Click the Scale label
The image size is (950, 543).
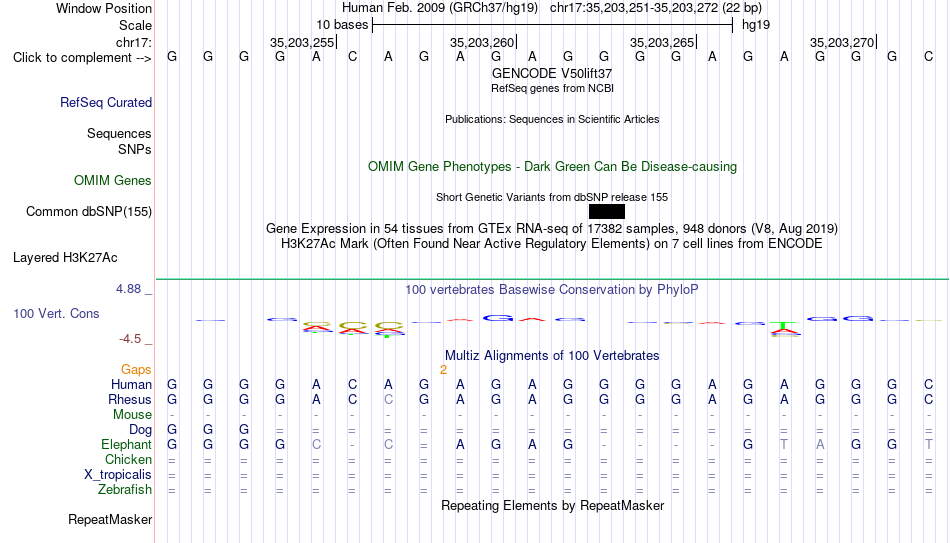tap(135, 25)
